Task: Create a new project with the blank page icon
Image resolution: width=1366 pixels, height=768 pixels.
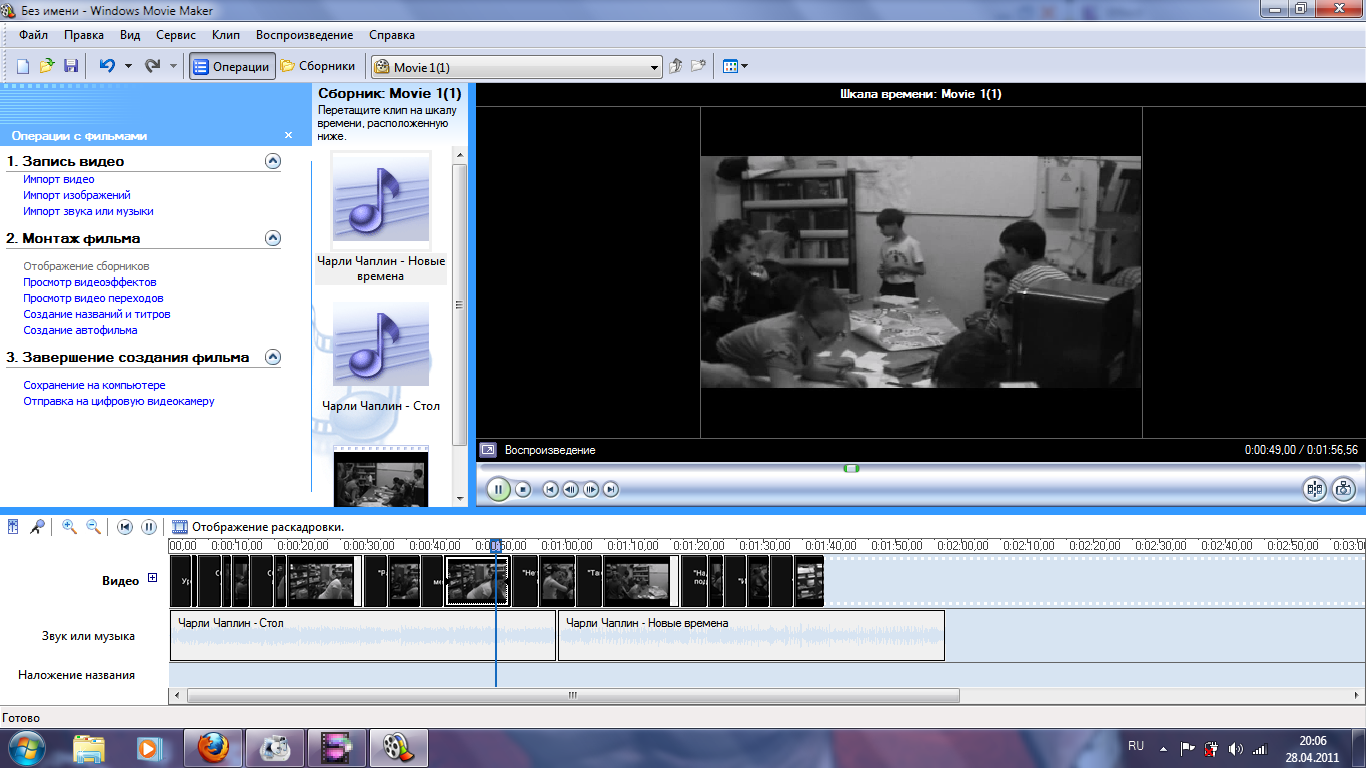Action: [x=22, y=66]
